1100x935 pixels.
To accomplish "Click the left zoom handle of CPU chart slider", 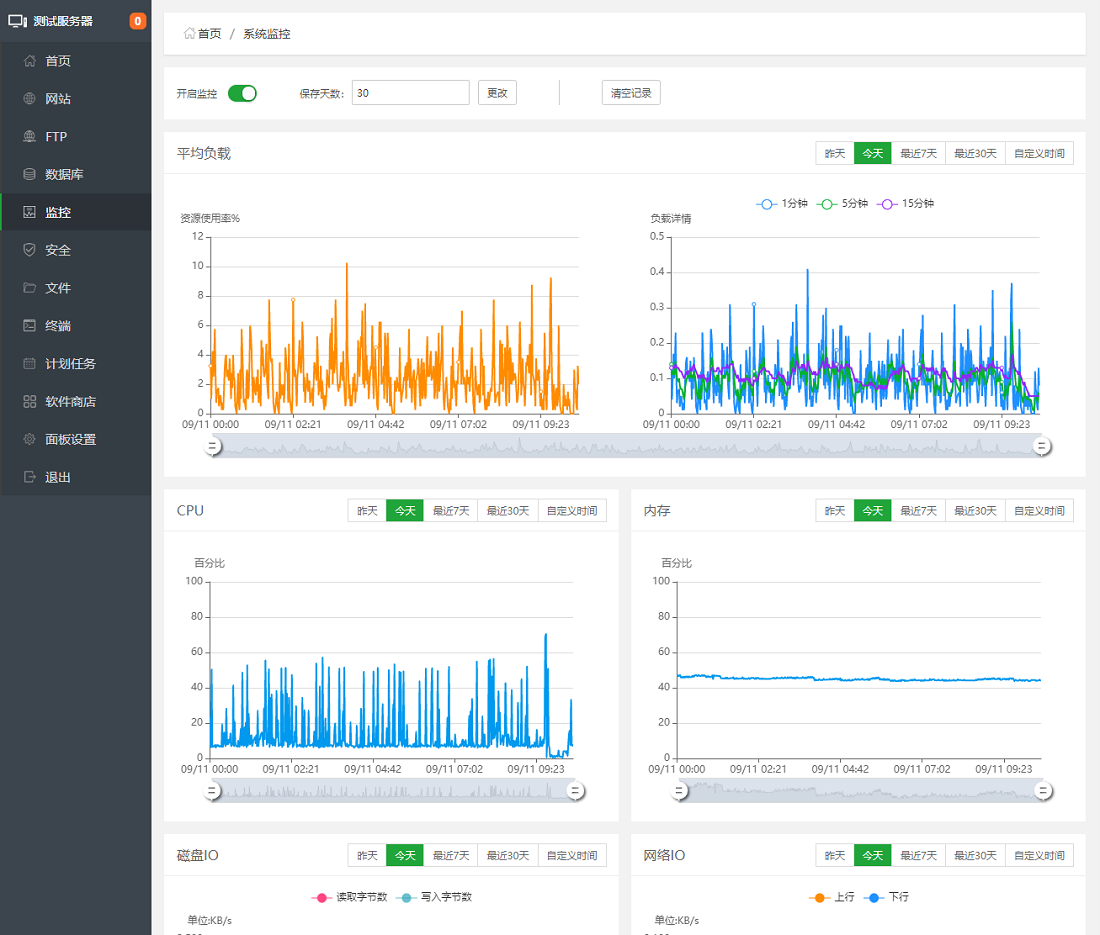I will click(x=212, y=791).
